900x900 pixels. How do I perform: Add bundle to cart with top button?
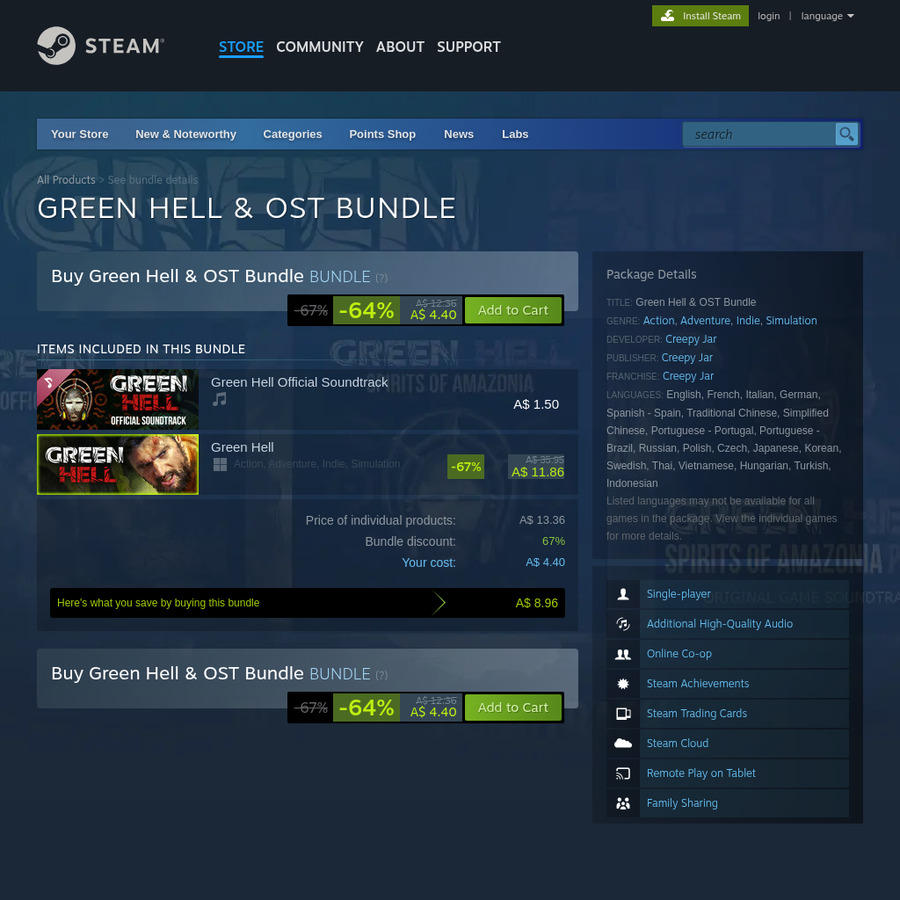click(x=513, y=310)
